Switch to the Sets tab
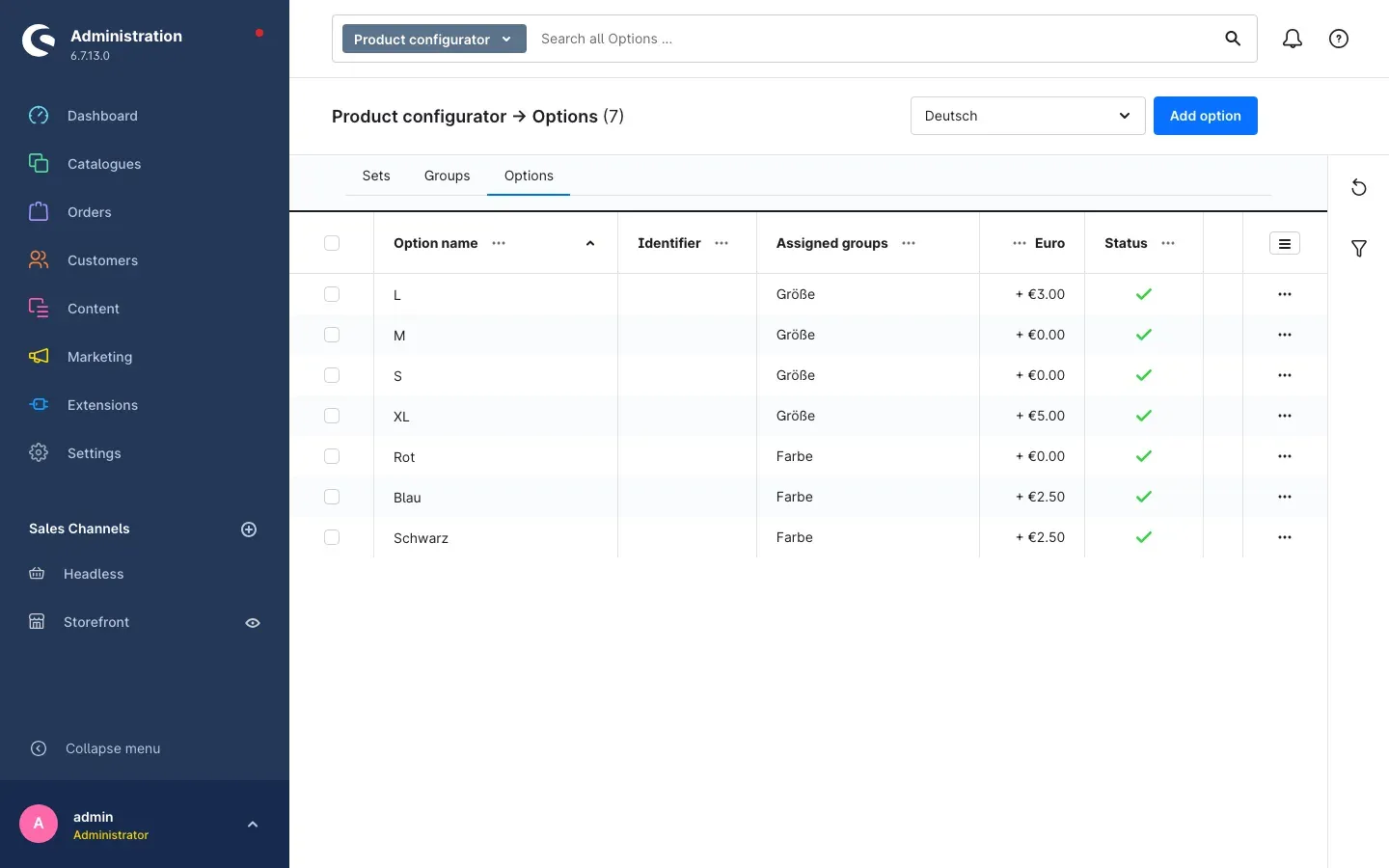Screen dimensions: 1389x868 point(376,176)
